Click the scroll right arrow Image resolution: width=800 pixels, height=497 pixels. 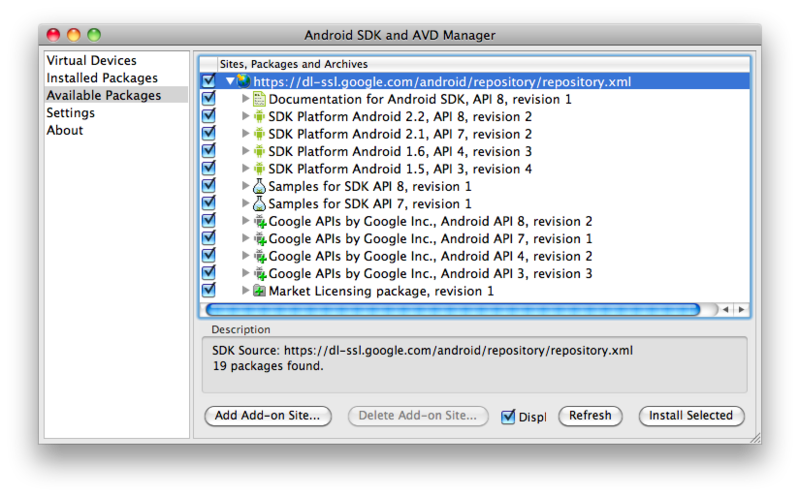tap(741, 309)
